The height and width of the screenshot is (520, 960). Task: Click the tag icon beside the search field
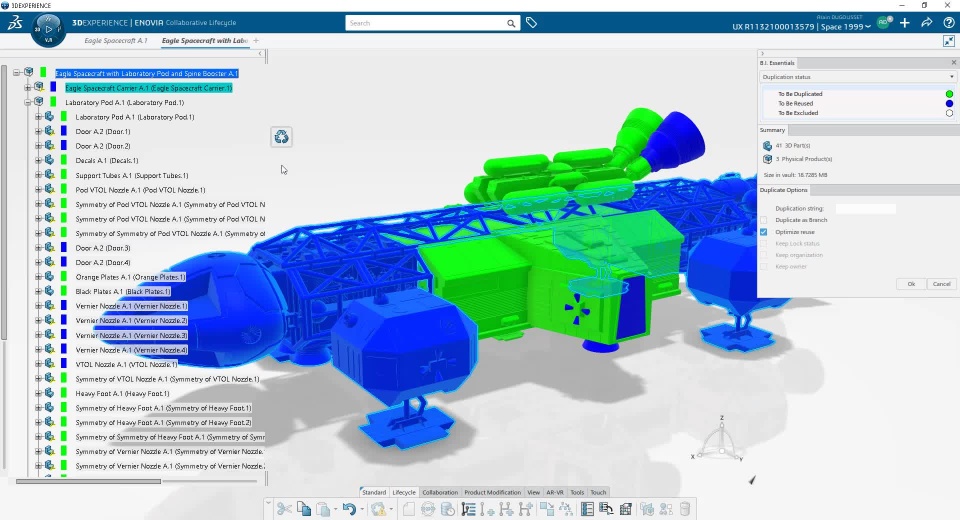pos(531,23)
